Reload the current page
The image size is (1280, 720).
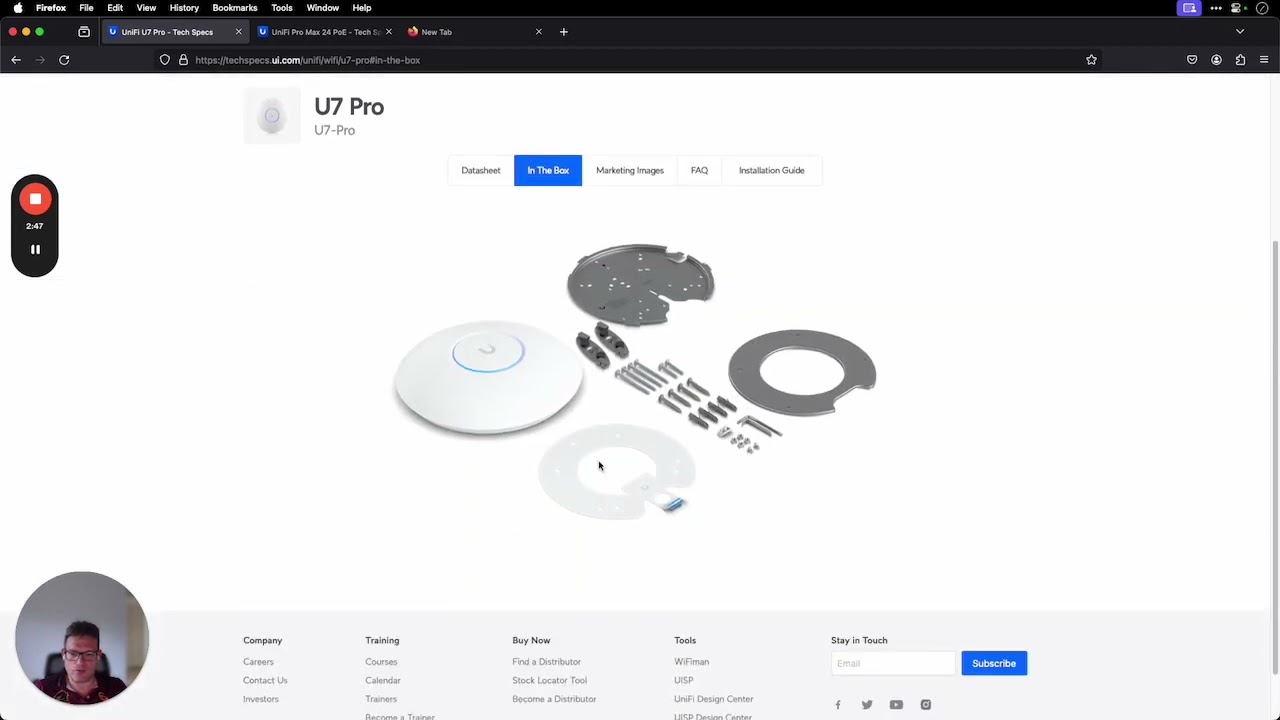coord(64,60)
